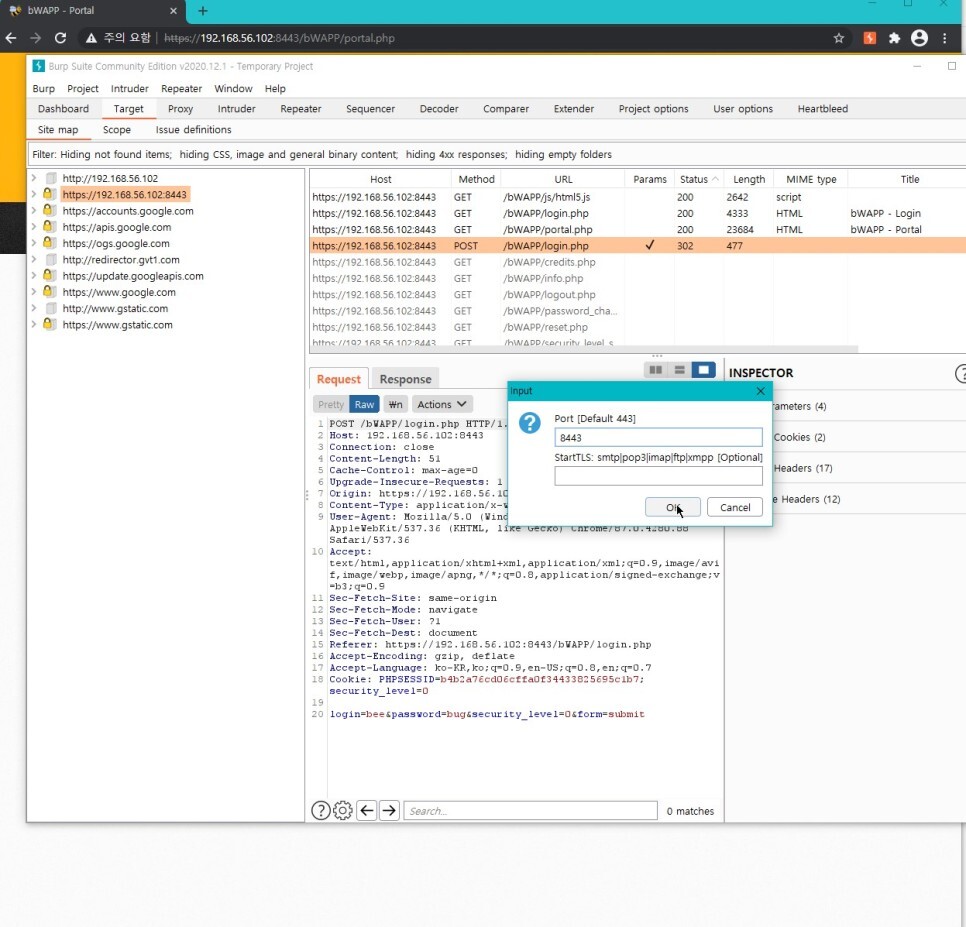Expand the https://192.168.56.102:8443 tree node
The height and width of the screenshot is (927, 966).
(34, 194)
